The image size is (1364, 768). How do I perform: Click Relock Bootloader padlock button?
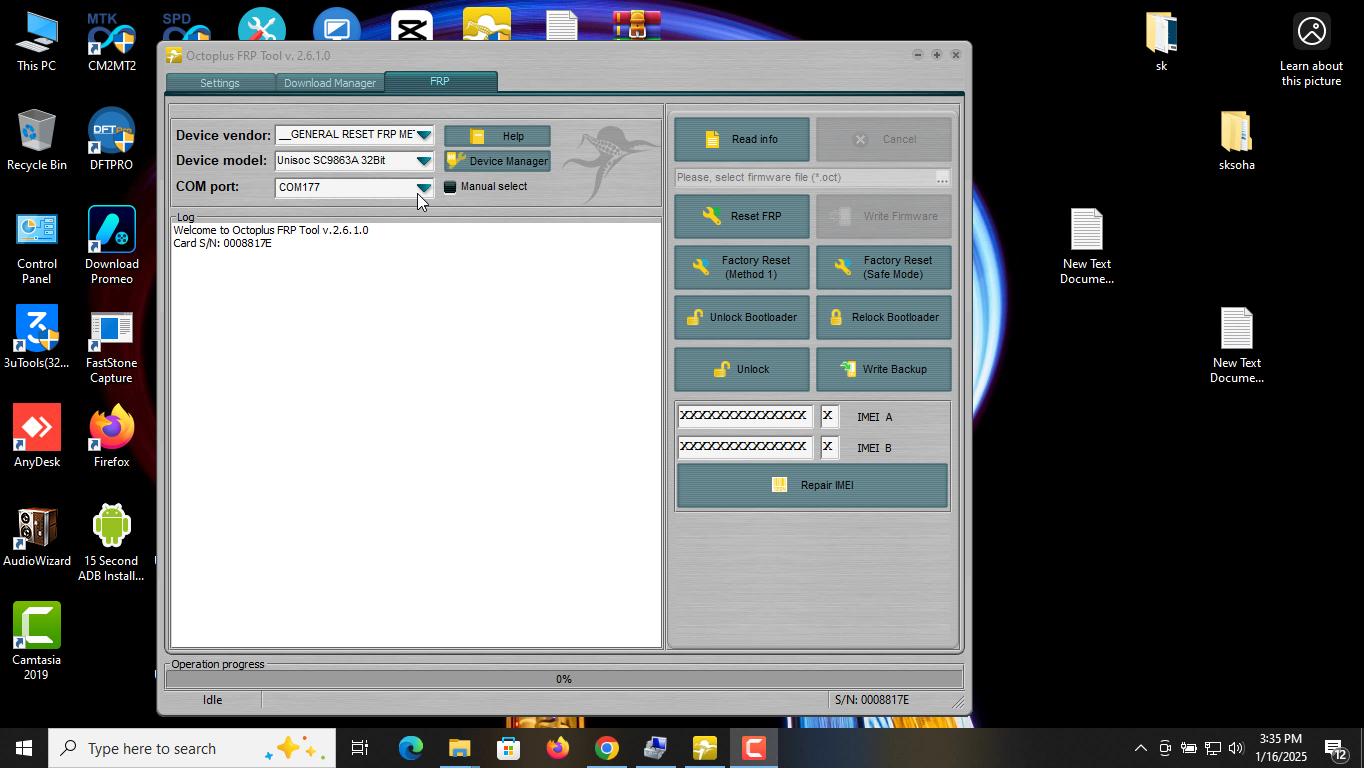pyautogui.click(x=883, y=317)
